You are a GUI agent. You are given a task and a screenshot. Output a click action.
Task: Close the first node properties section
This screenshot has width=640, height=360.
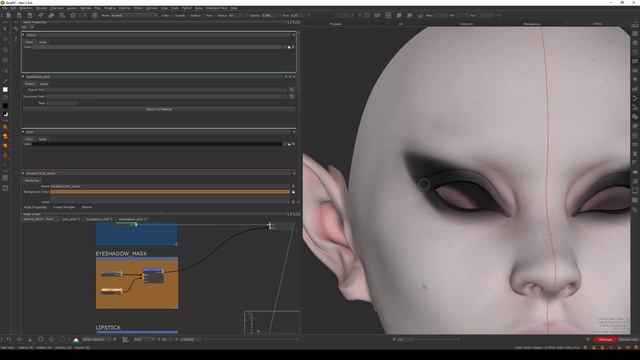pos(293,35)
